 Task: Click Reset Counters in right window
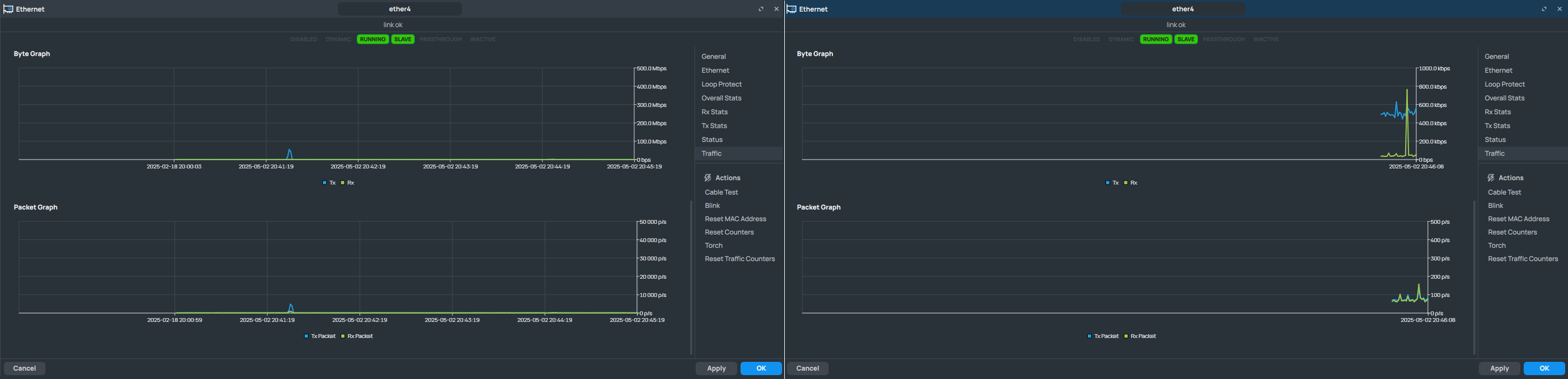(x=1513, y=233)
